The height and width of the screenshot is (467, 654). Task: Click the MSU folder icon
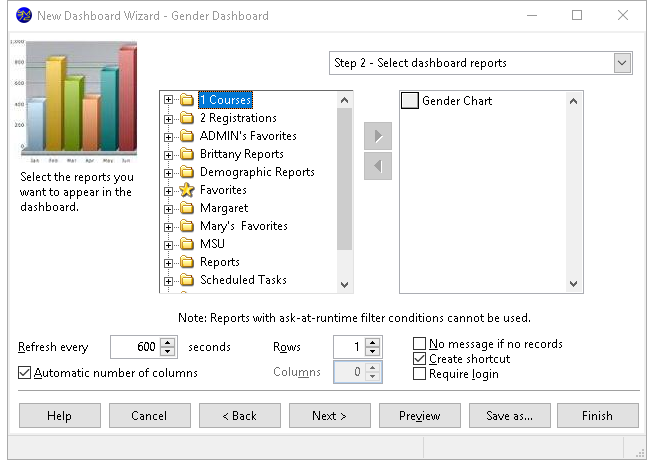point(187,244)
